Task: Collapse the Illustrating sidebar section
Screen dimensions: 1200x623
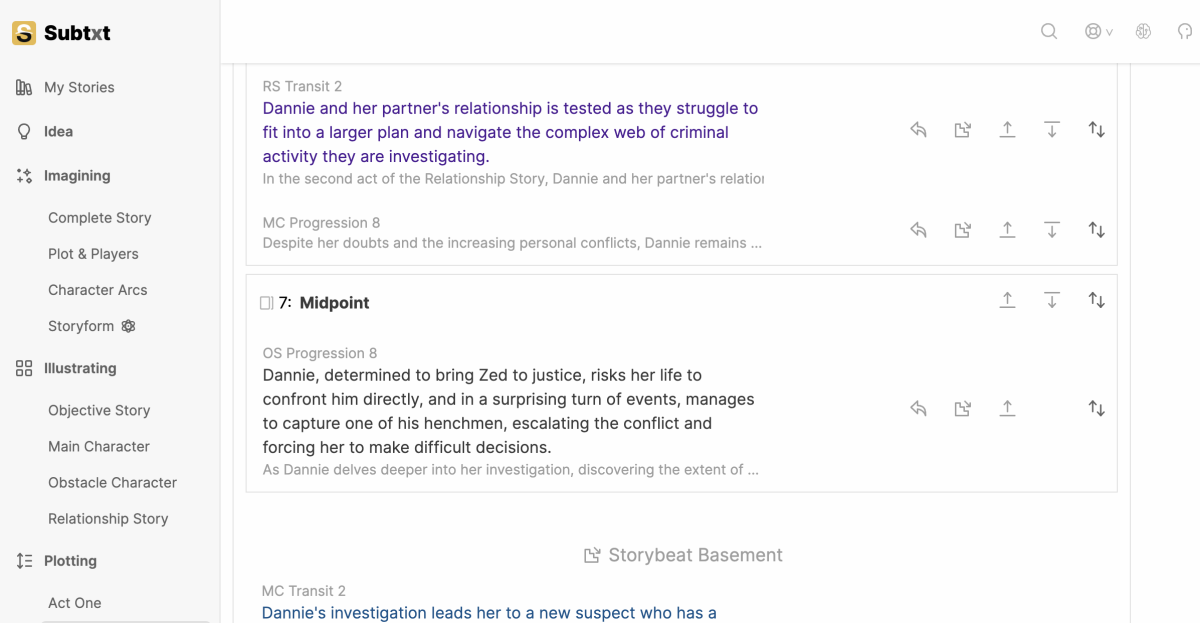Action: pos(80,368)
